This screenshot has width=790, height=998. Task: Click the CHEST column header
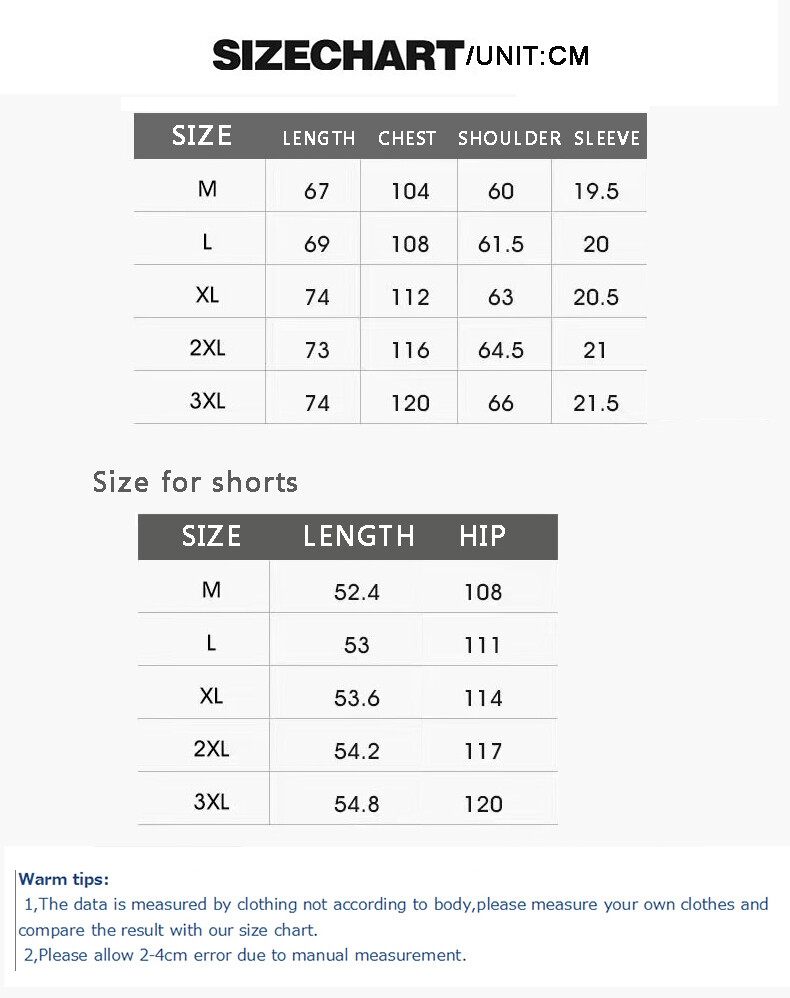coord(407,139)
